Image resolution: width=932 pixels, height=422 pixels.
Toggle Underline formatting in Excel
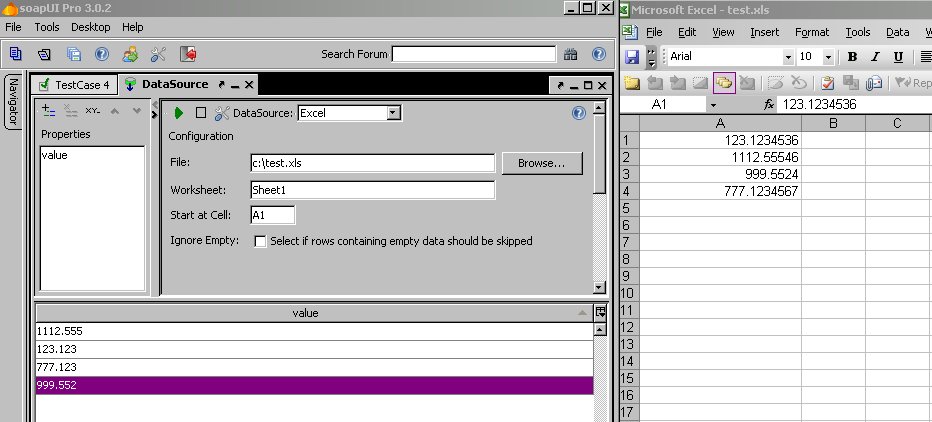(898, 56)
